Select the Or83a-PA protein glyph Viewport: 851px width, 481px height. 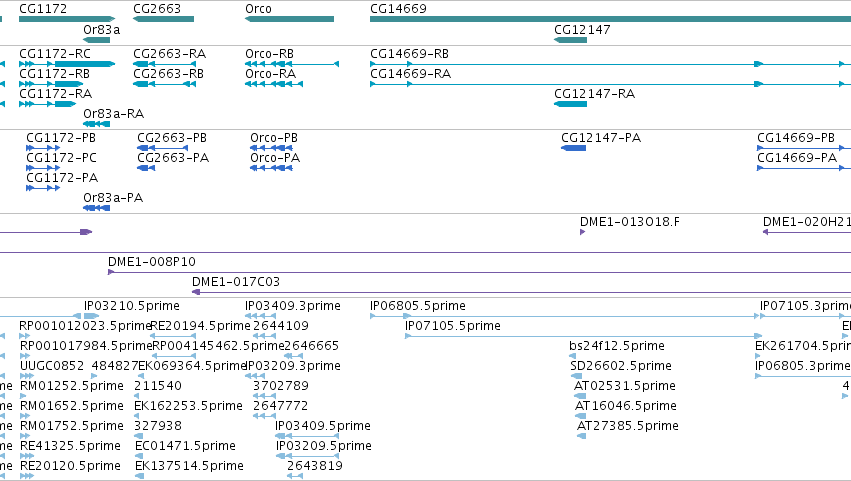pos(97,208)
